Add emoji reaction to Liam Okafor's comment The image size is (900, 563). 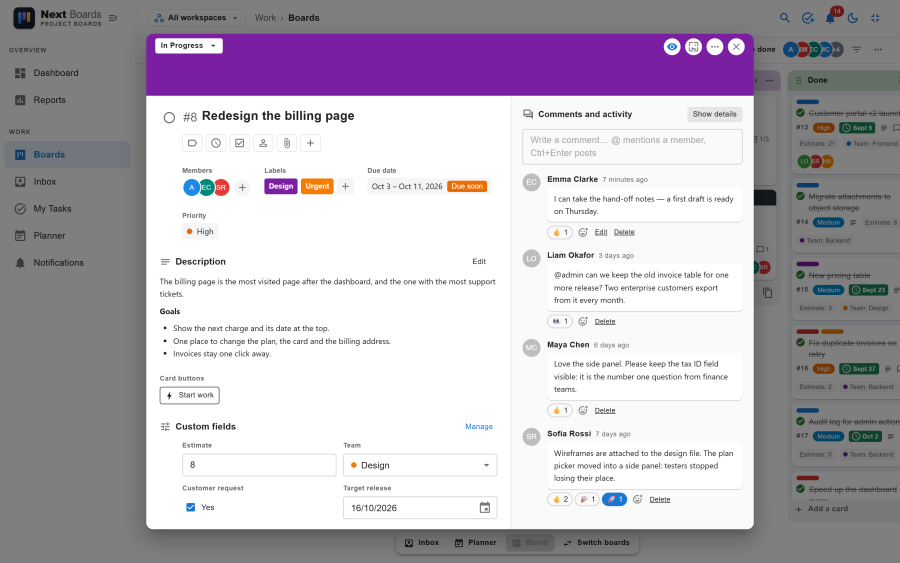pyautogui.click(x=583, y=321)
